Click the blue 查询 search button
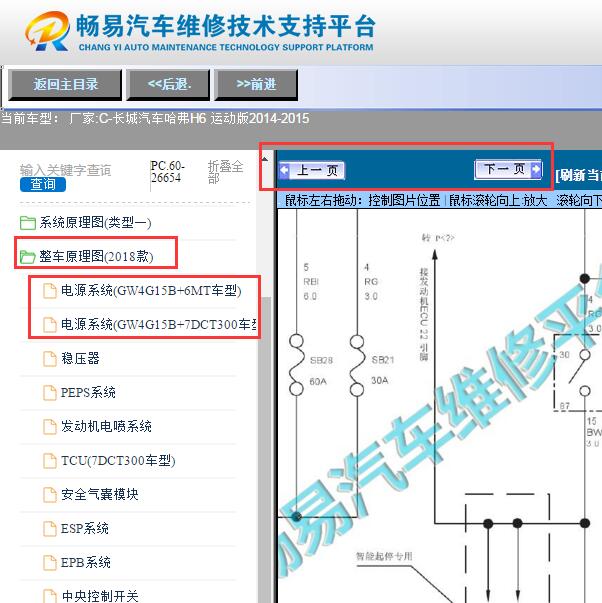The height and width of the screenshot is (603, 602). (43, 184)
